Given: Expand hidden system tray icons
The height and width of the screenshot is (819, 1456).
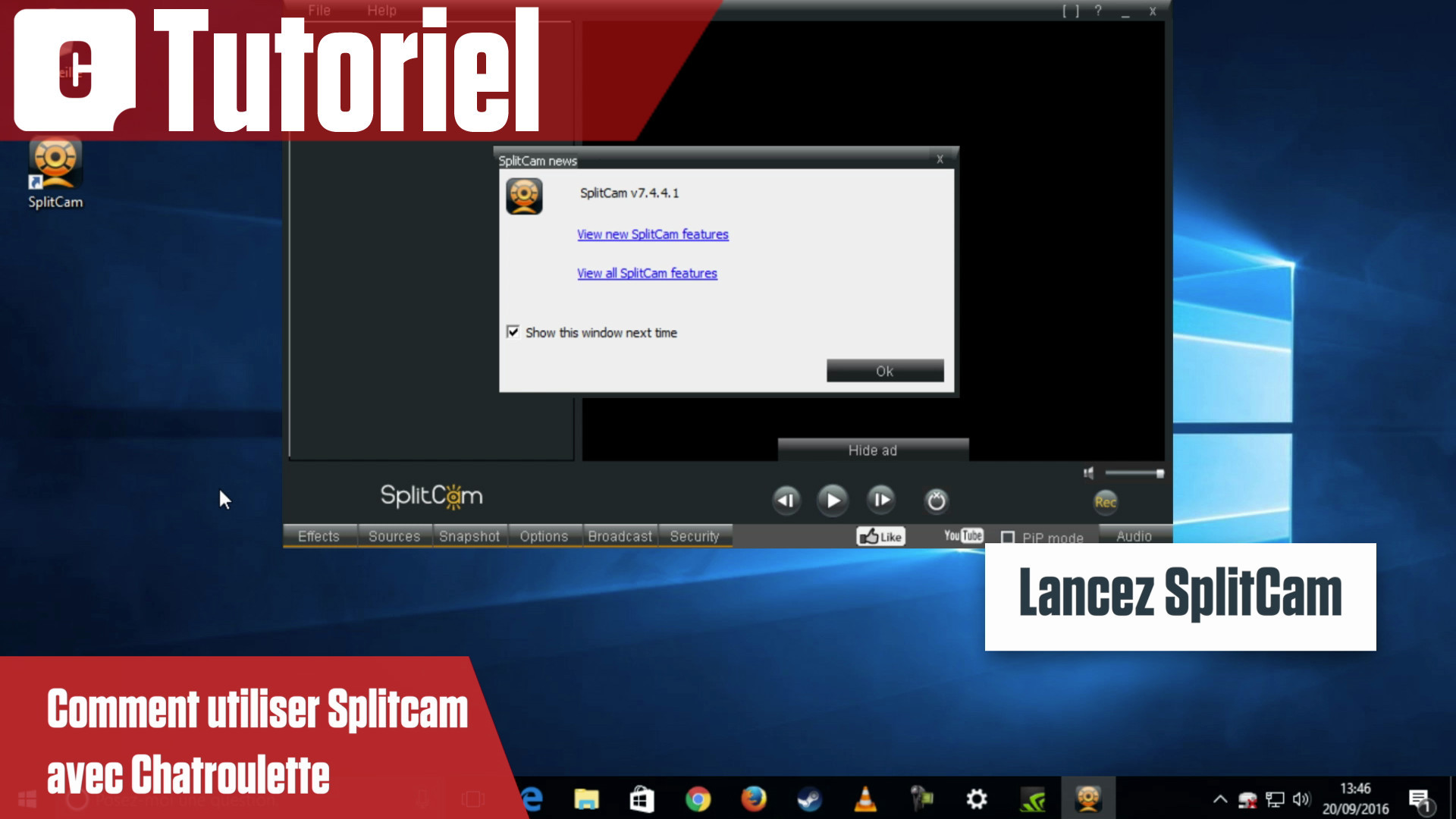Looking at the screenshot, I should 1219,799.
